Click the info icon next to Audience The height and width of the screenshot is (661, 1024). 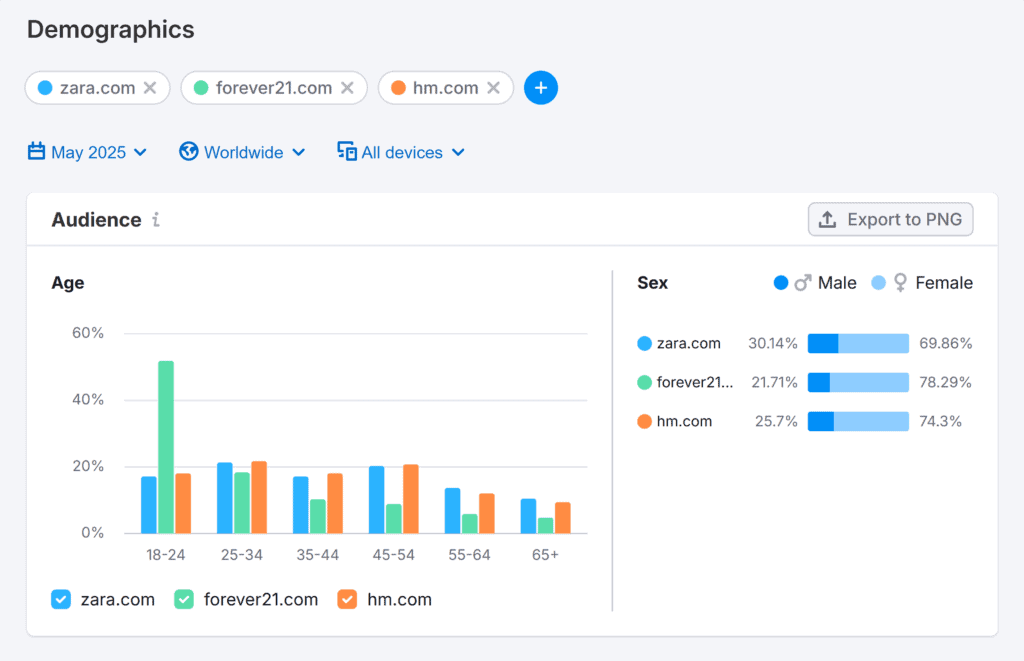coord(156,220)
